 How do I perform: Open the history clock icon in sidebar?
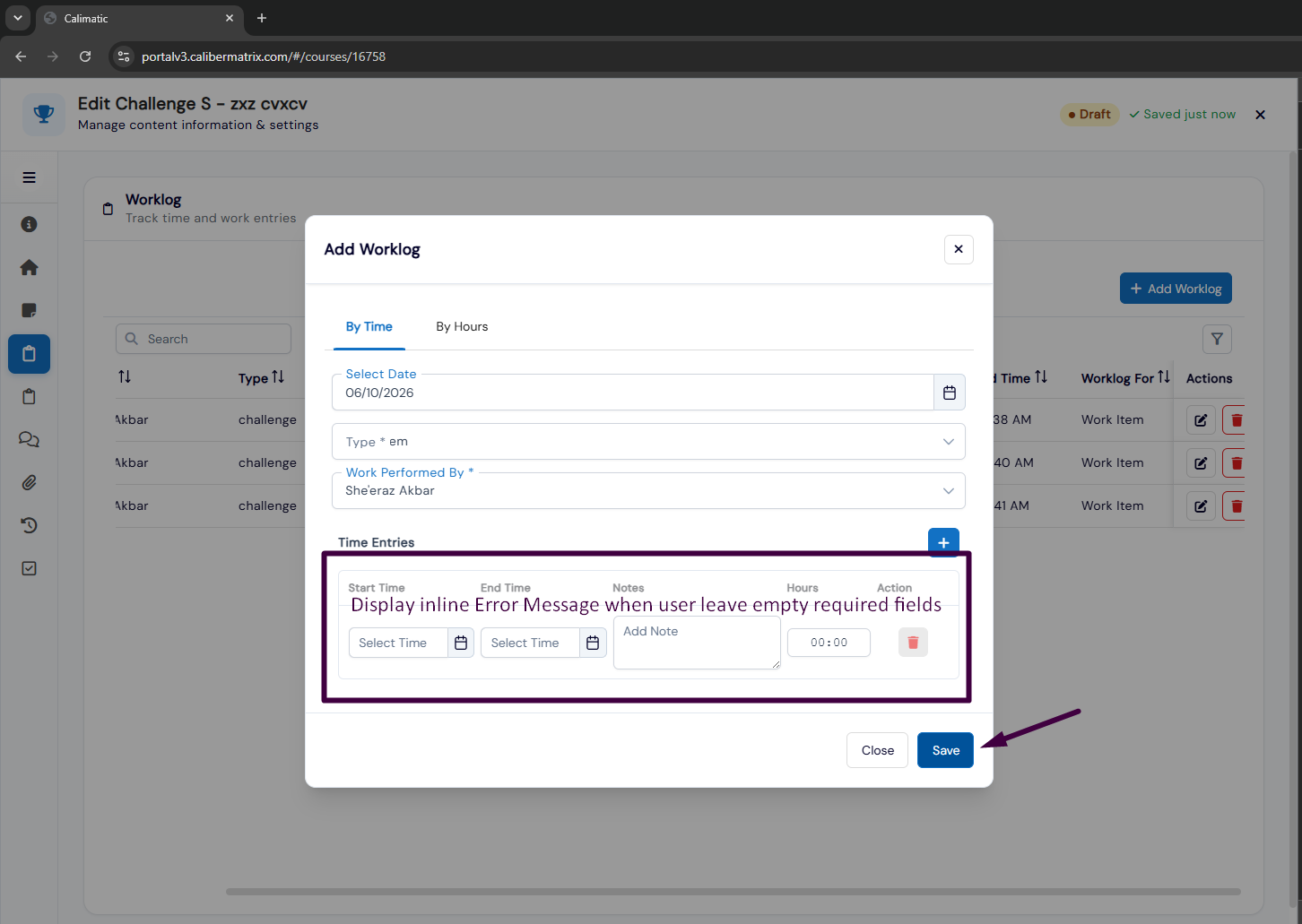click(29, 525)
